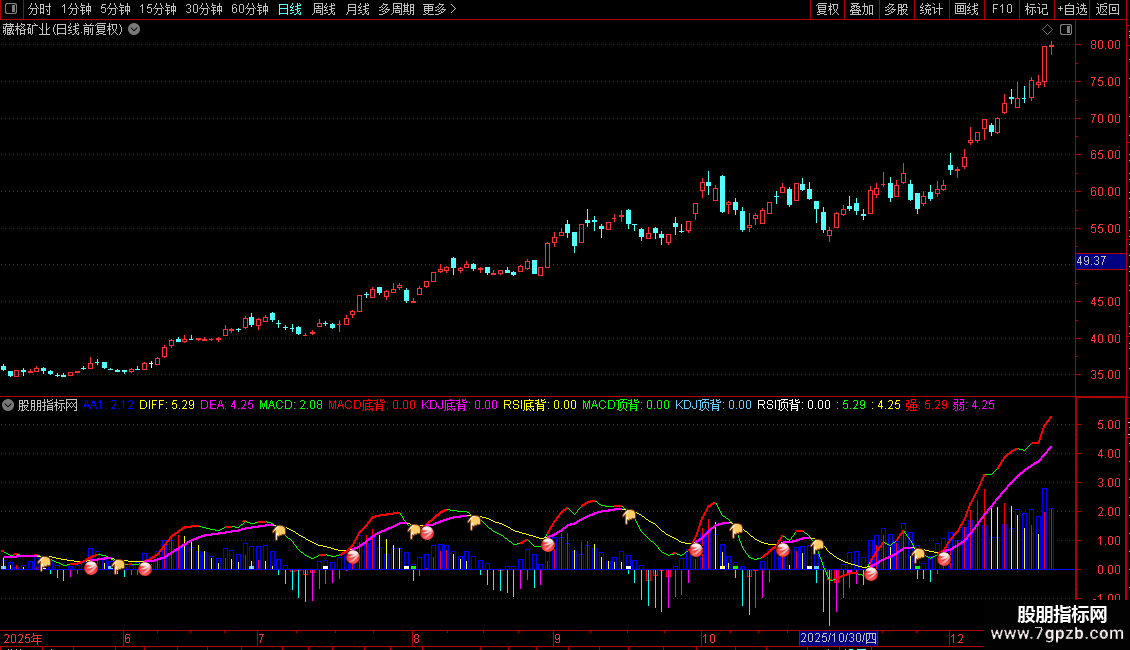1130x650 pixels.
Task: Click the 弱: 4.25 value
Action: tap(974, 405)
